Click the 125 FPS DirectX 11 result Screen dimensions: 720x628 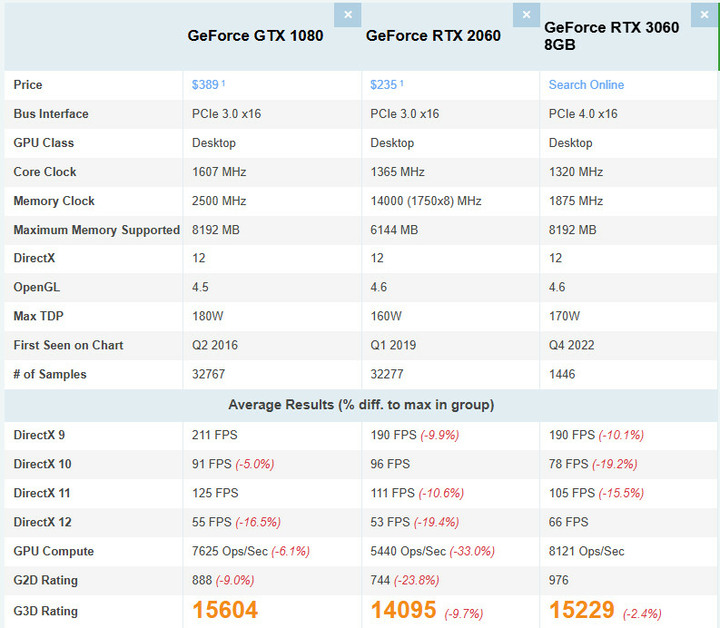215,493
